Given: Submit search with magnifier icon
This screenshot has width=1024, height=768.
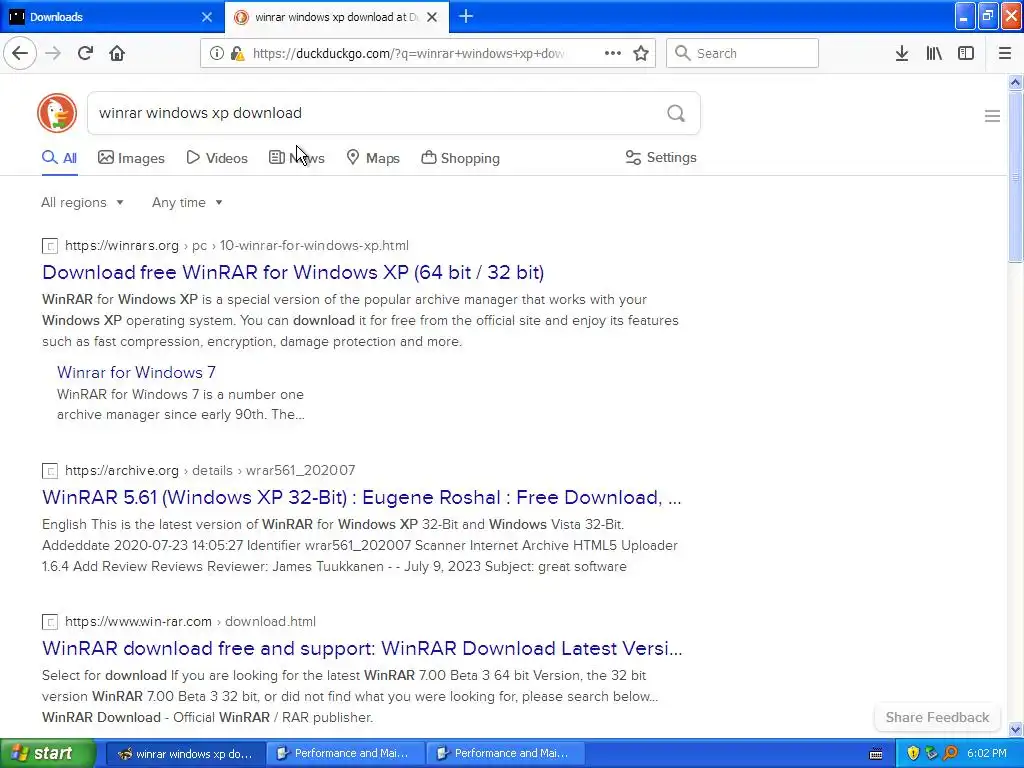Looking at the screenshot, I should tap(676, 113).
